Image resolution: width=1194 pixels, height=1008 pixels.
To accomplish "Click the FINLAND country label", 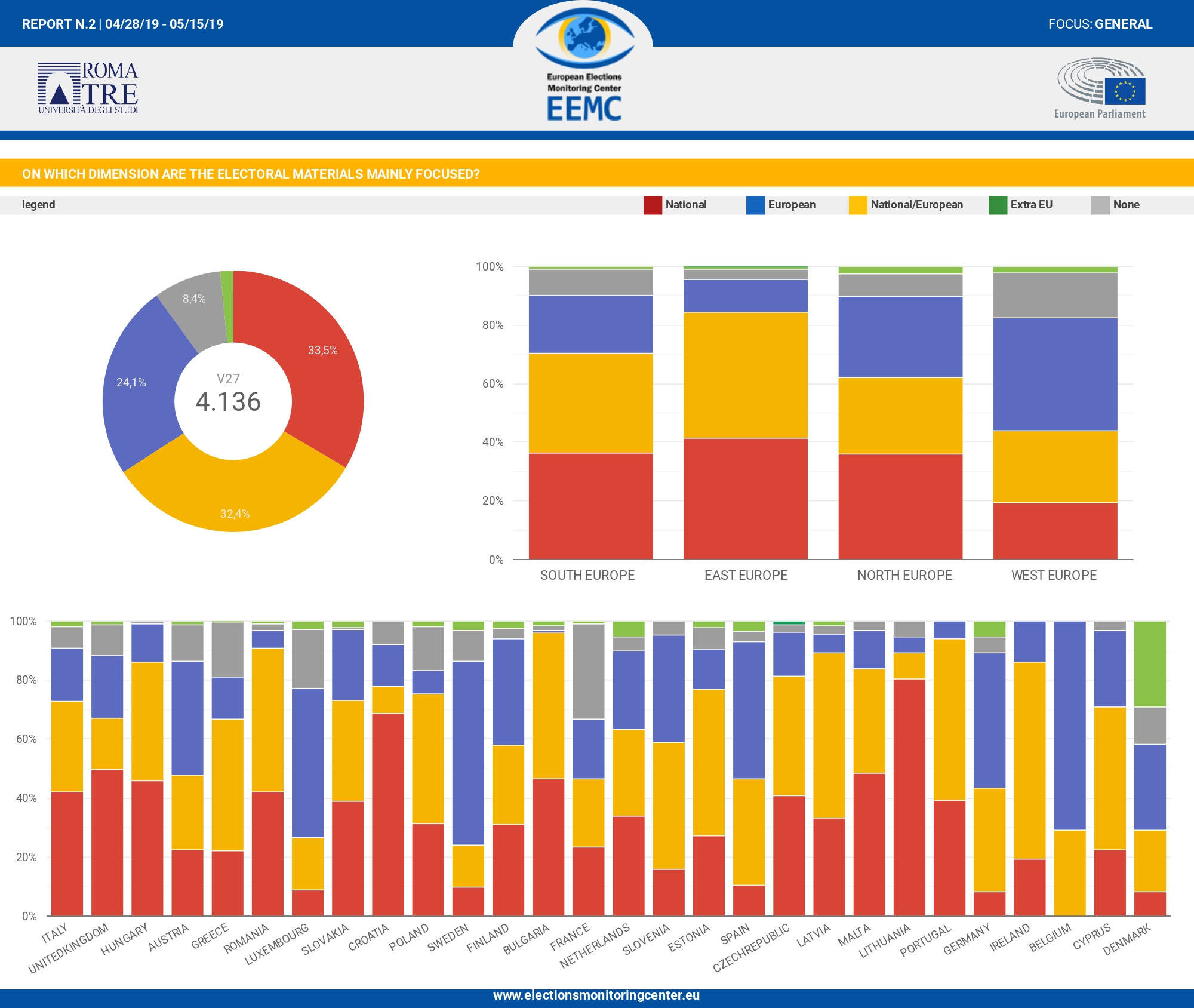I will (488, 938).
